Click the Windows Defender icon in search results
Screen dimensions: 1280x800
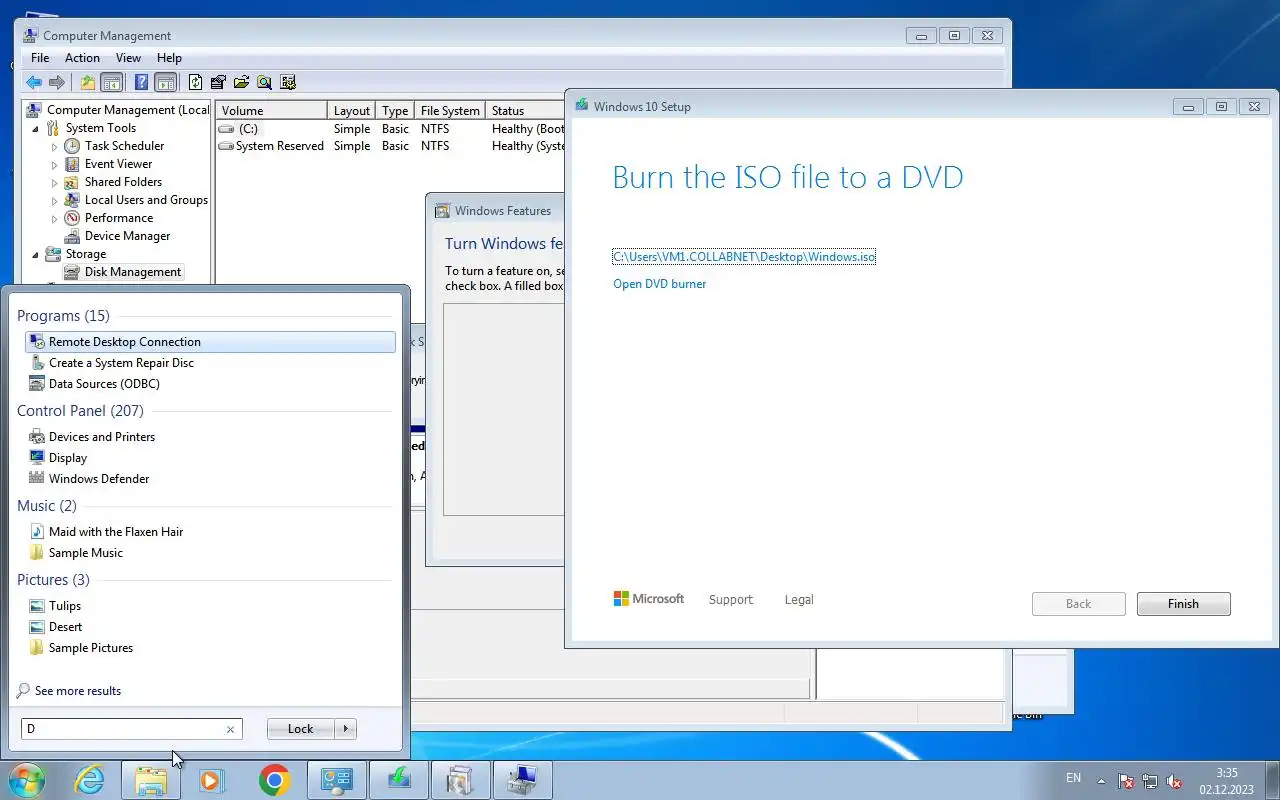[37, 479]
